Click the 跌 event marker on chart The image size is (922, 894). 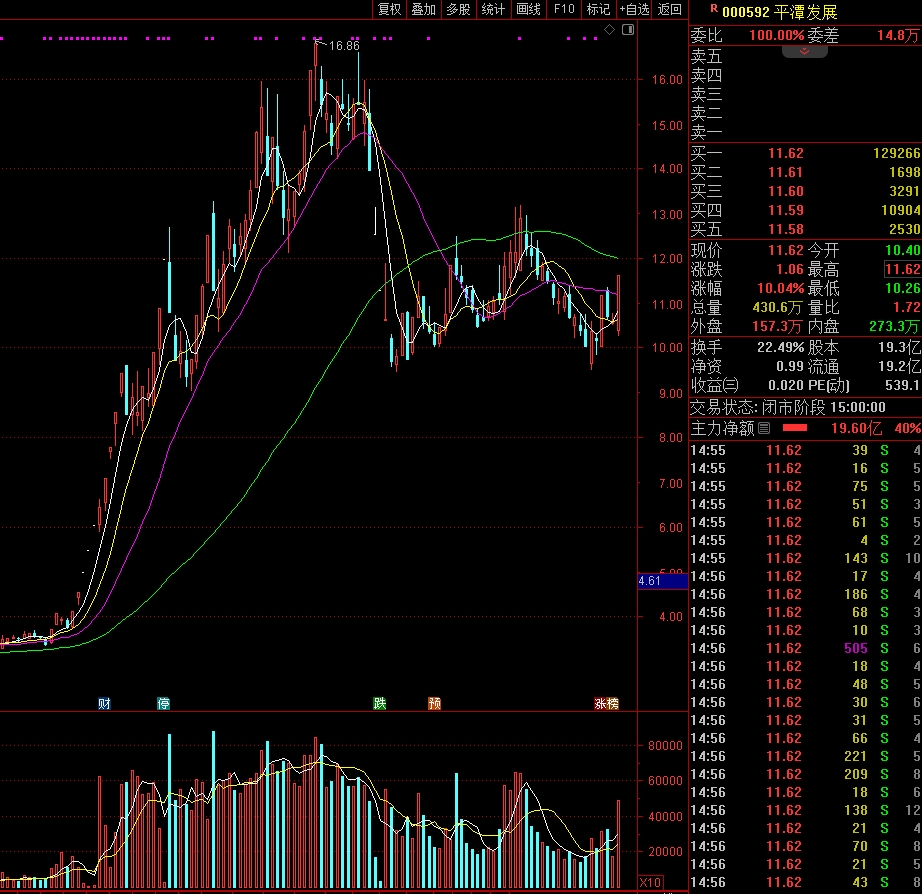pyautogui.click(x=380, y=703)
